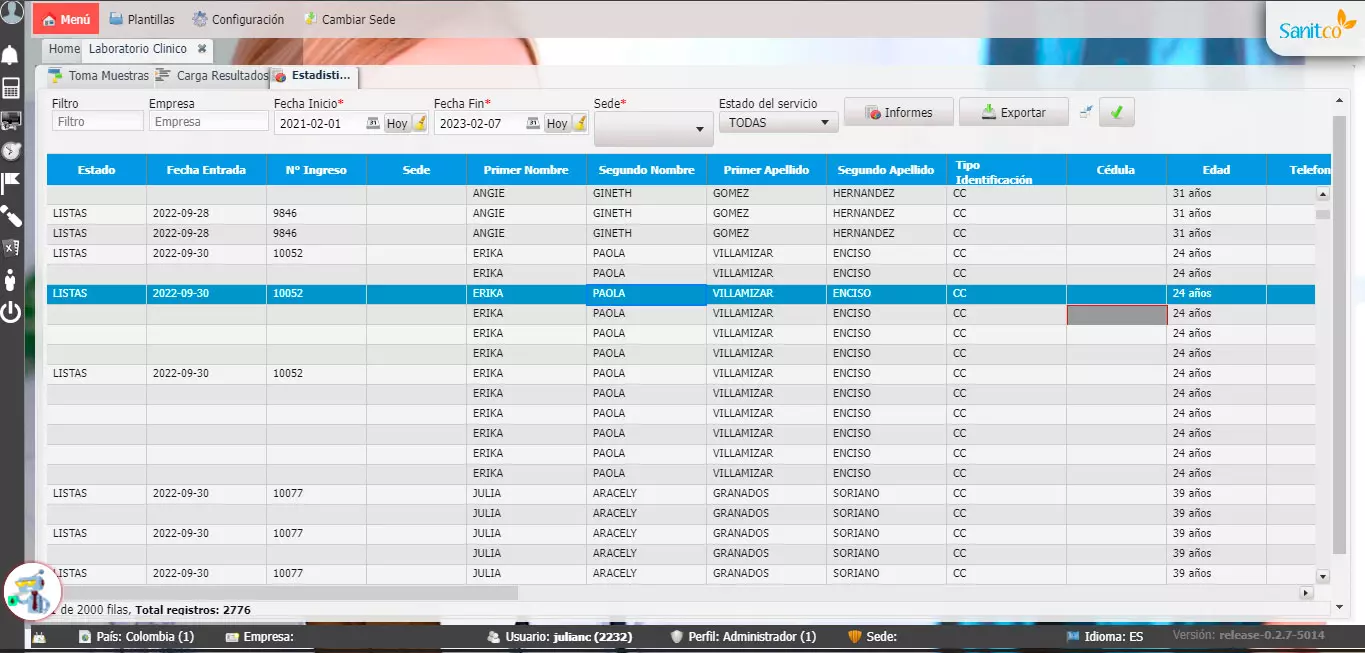This screenshot has width=1365, height=653.
Task: Click the green checkmark apply button
Action: coord(1116,113)
